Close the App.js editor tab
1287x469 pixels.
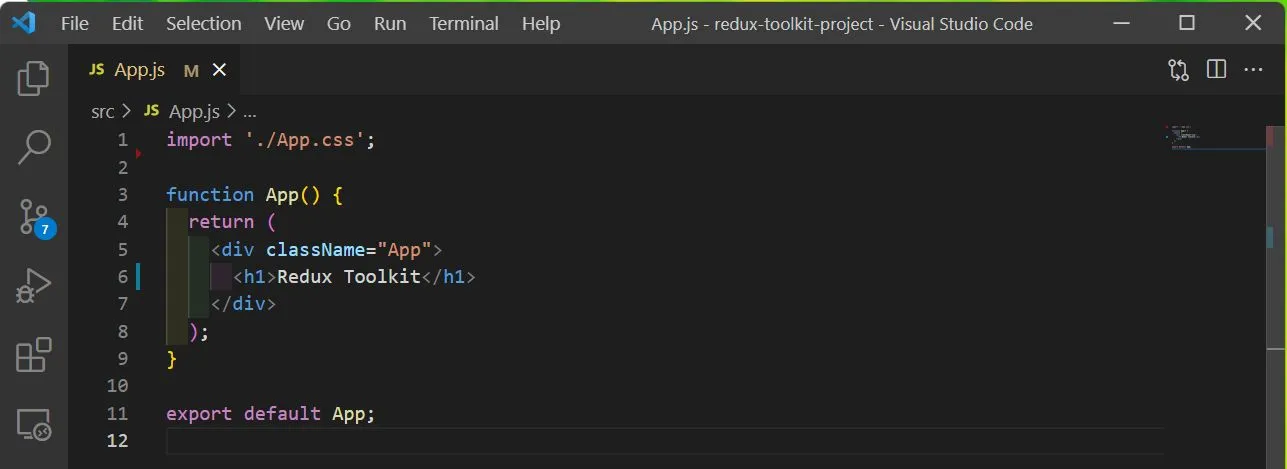220,70
